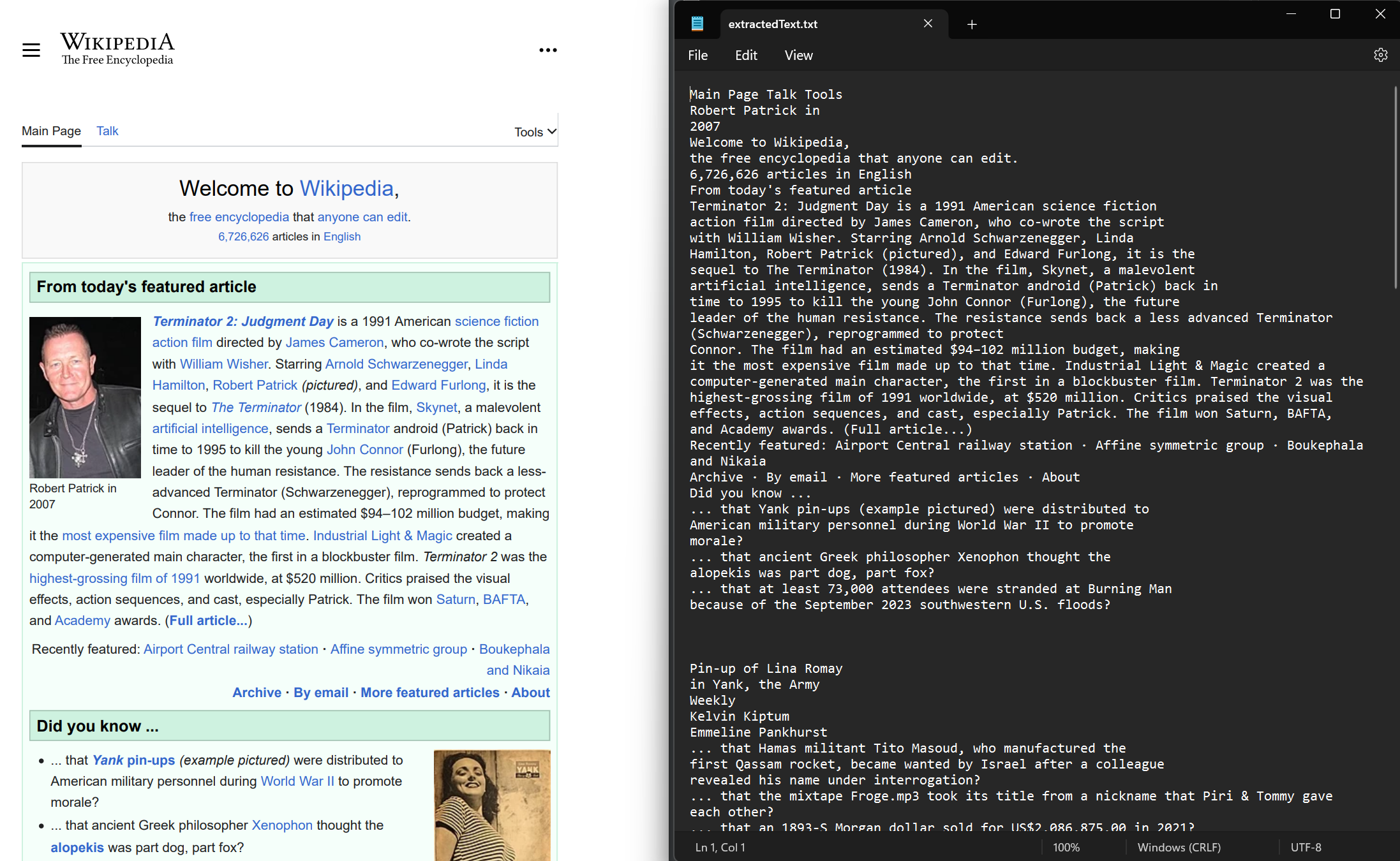Open the Academy awards link

[82, 621]
